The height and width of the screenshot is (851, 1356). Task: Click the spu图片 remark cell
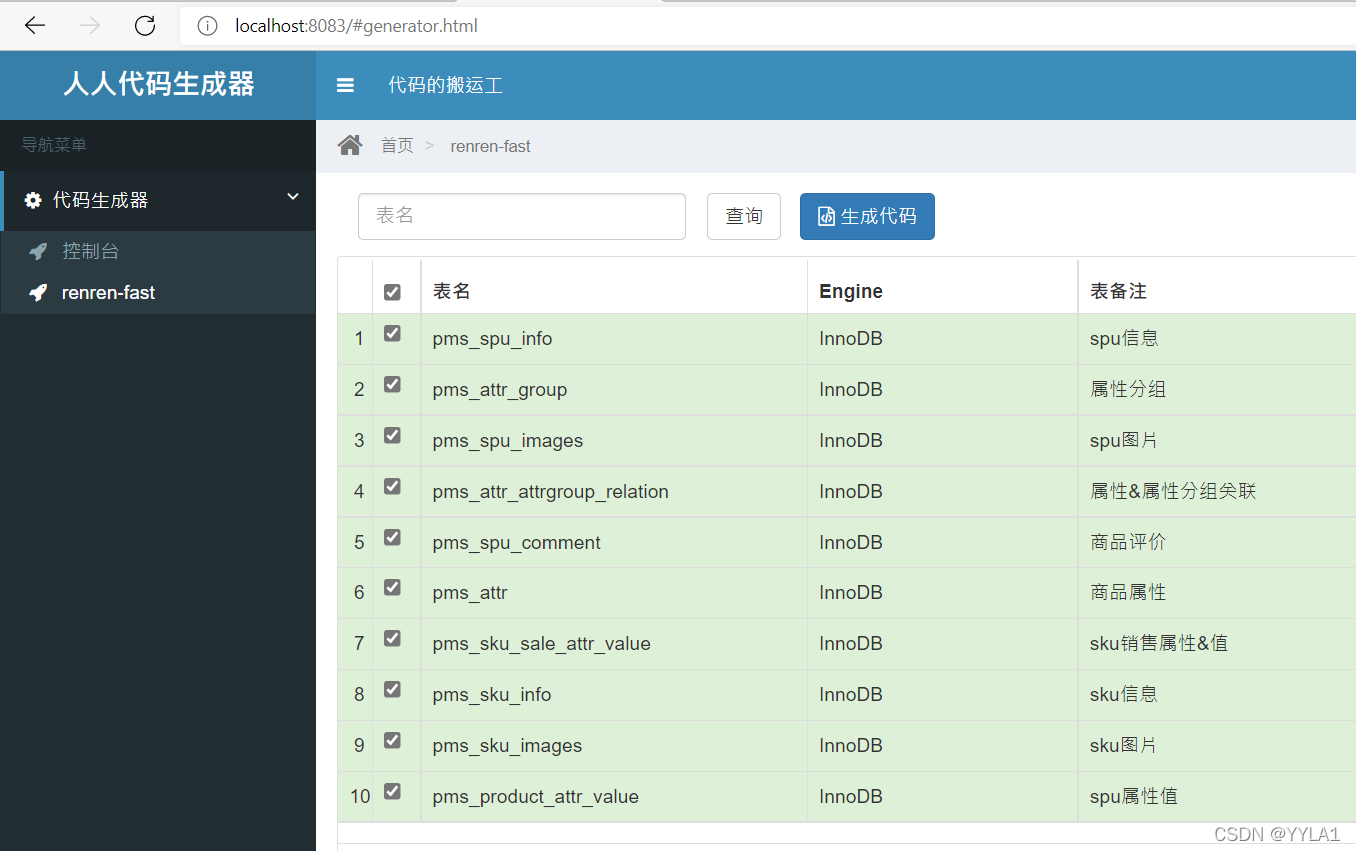click(1217, 441)
